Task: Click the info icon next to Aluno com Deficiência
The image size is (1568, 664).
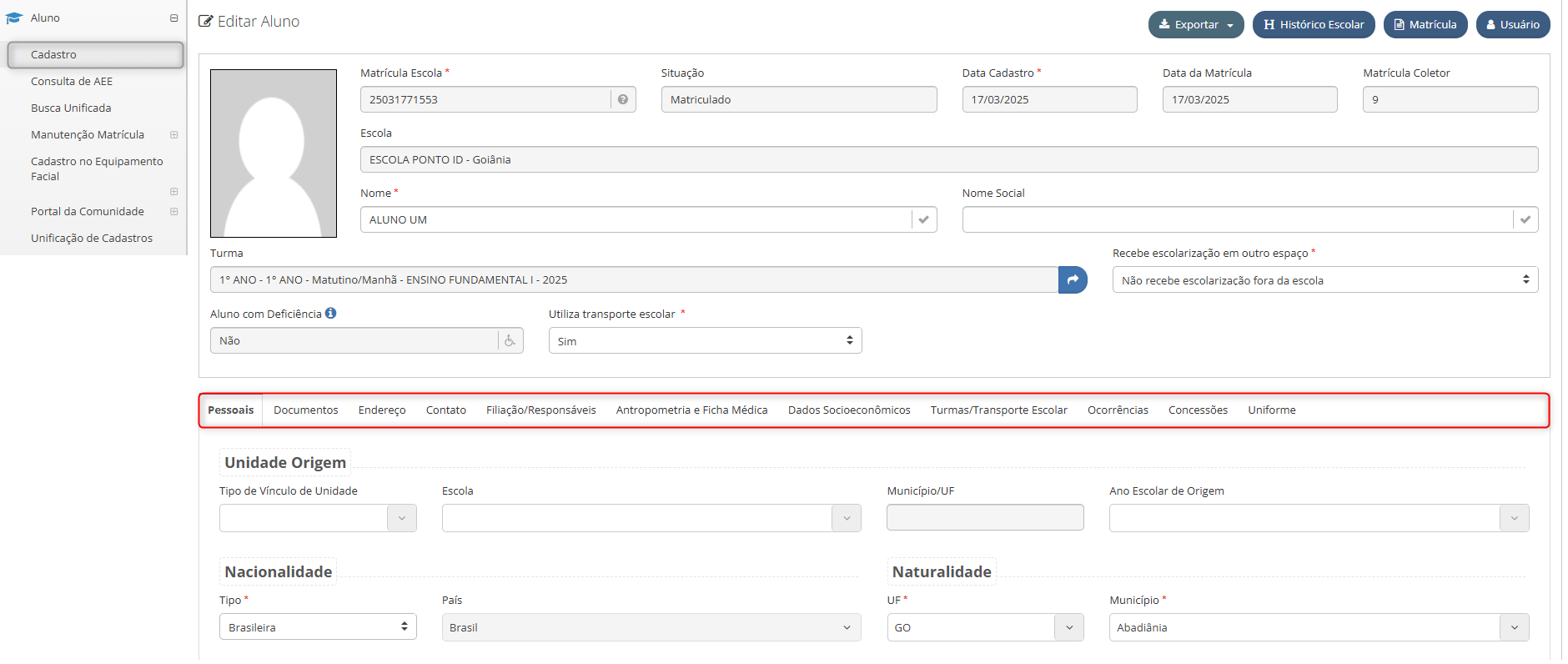Action: (331, 313)
